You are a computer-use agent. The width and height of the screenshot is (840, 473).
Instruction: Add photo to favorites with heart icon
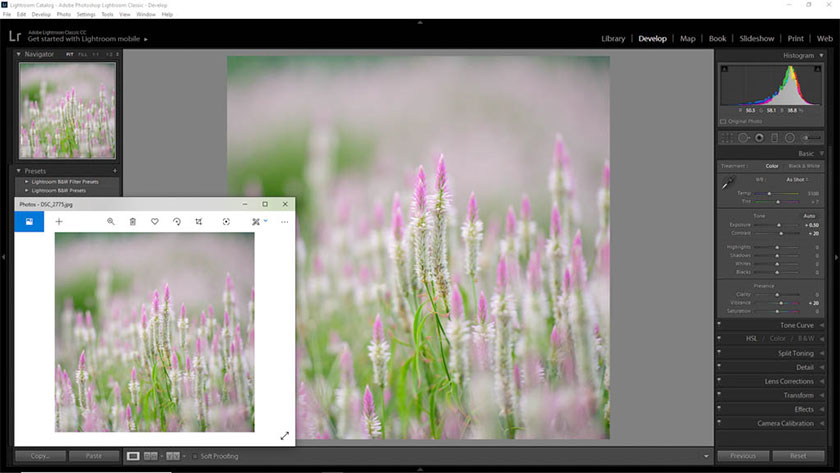[x=155, y=221]
